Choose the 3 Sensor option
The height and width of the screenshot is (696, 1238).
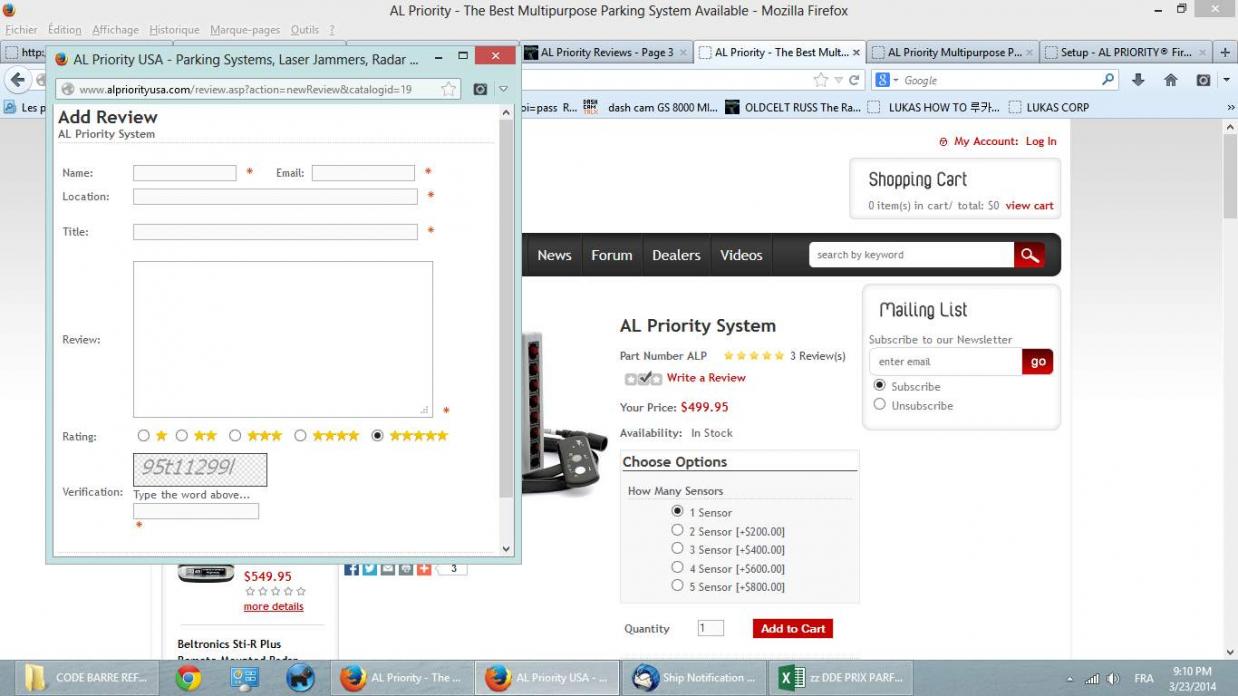[677, 549]
